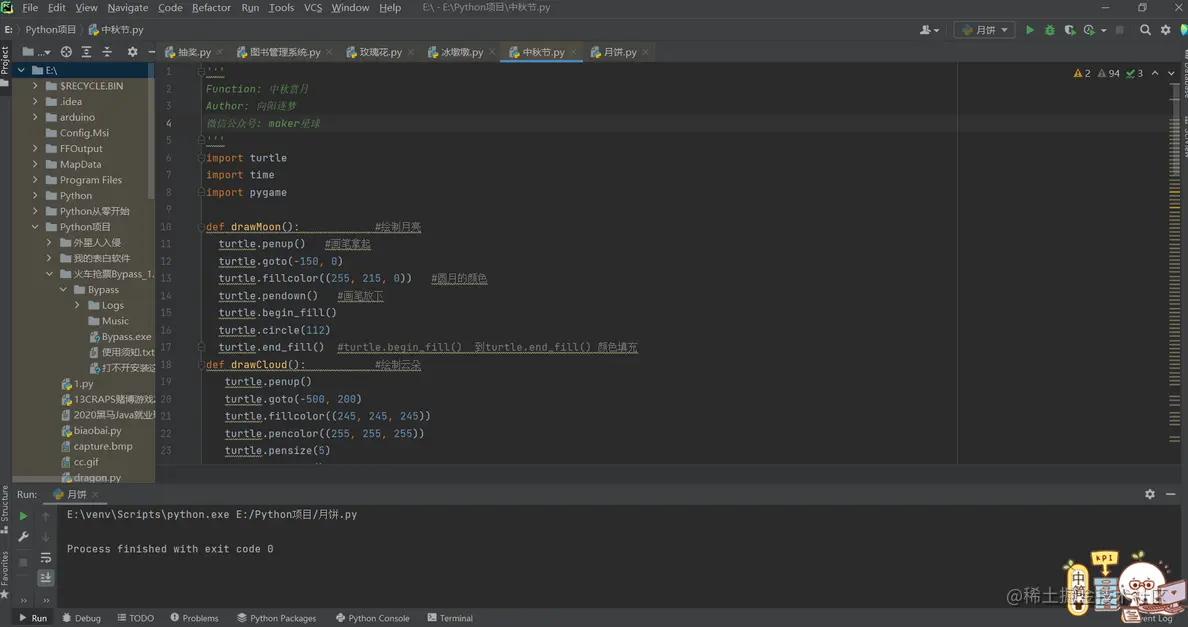Open the Structure side tool window button
The width and height of the screenshot is (1188, 627).
coord(5,509)
